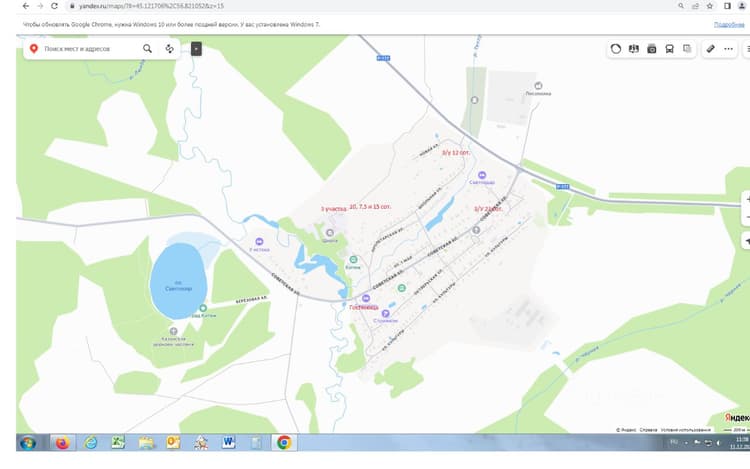Zoom in with the plus map button
This screenshot has height=469, width=750.
[746, 199]
